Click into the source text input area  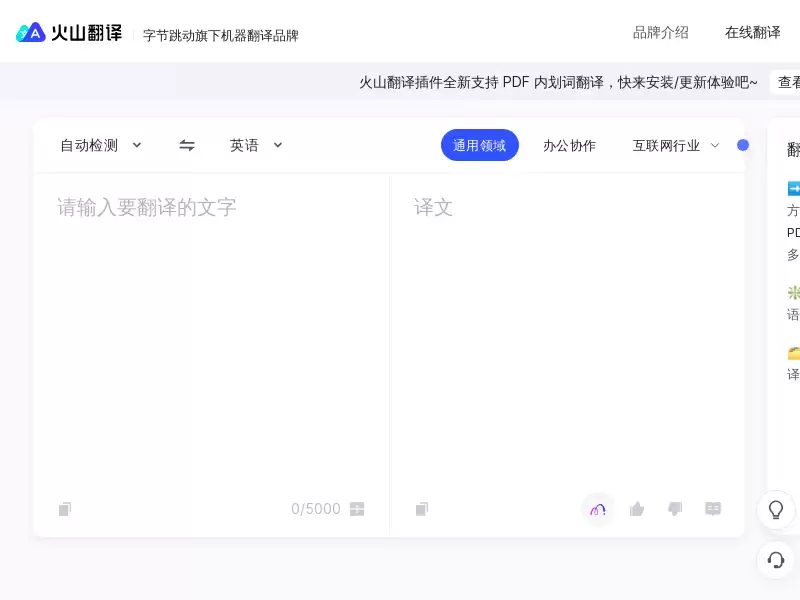211,332
